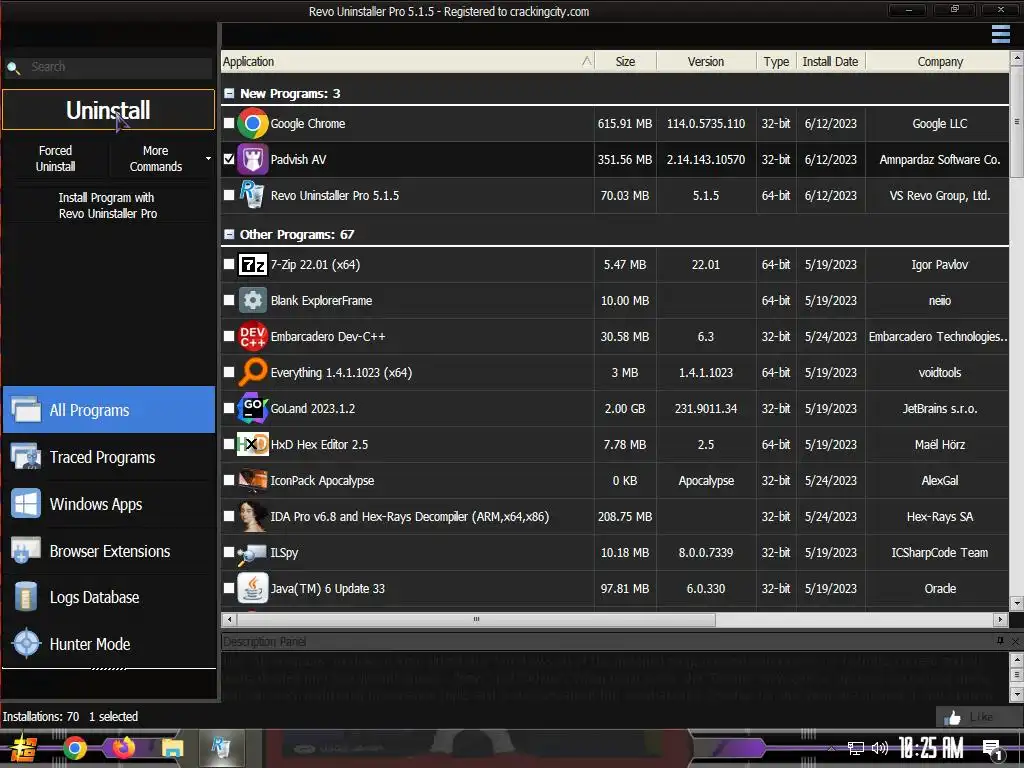The width and height of the screenshot is (1024, 768).
Task: Check the ILSpy checkbox
Action: 229,552
